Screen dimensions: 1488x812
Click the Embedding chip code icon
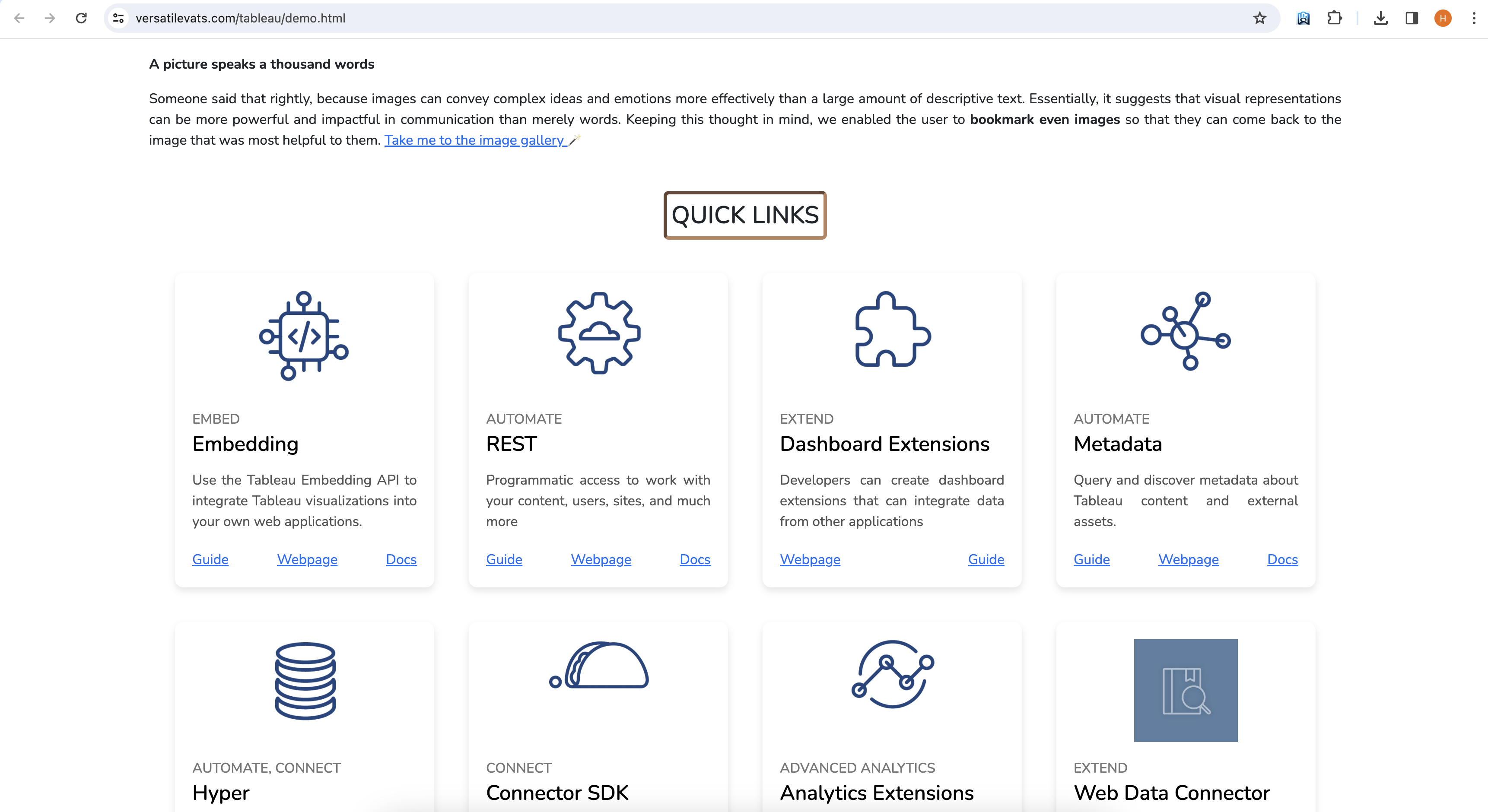(x=304, y=335)
